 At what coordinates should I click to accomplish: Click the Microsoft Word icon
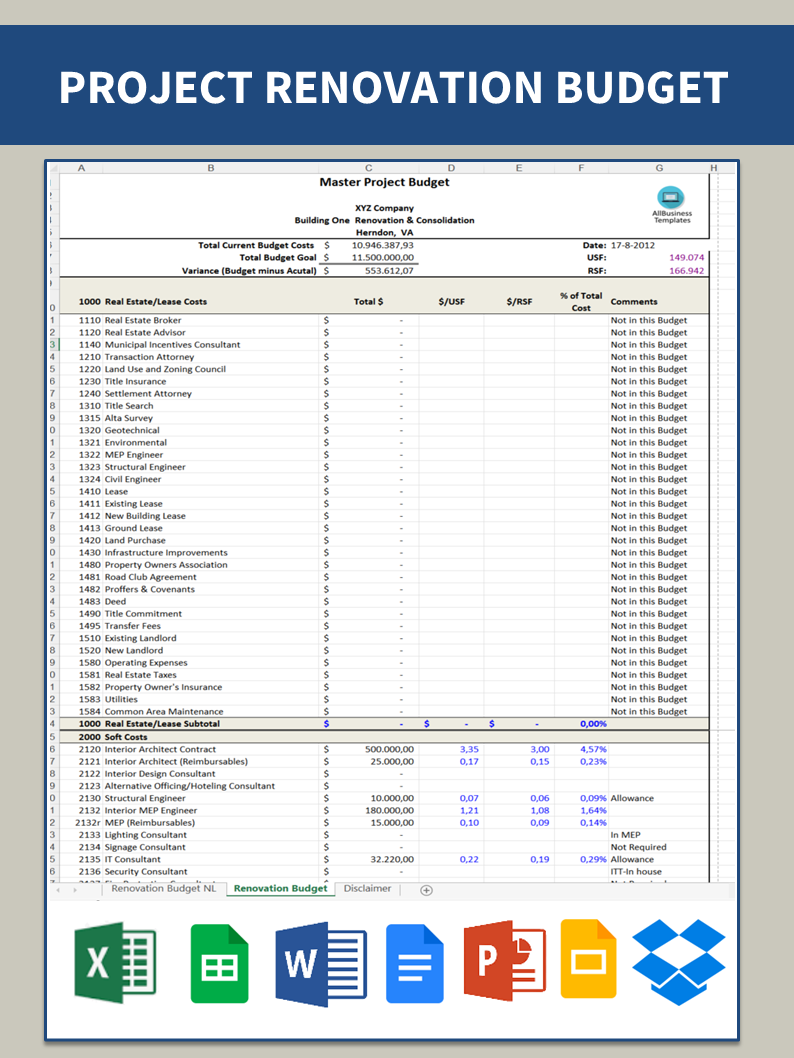[321, 963]
